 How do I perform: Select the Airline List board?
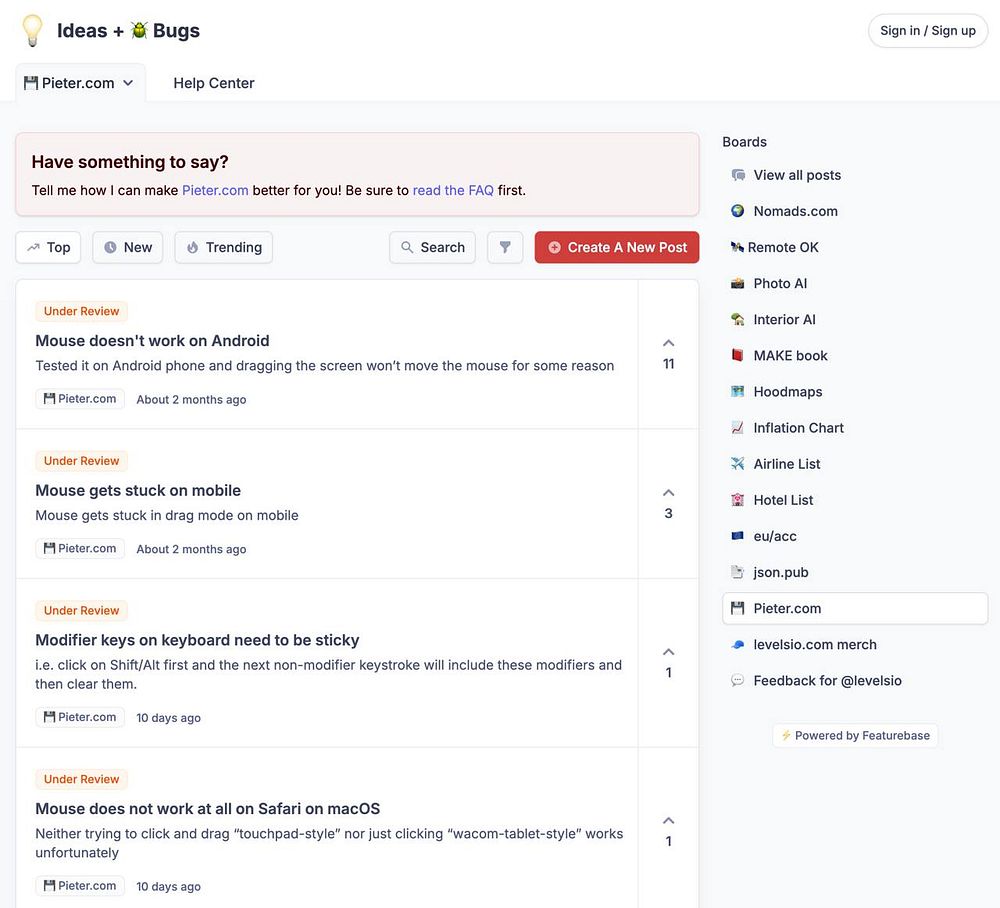[787, 464]
